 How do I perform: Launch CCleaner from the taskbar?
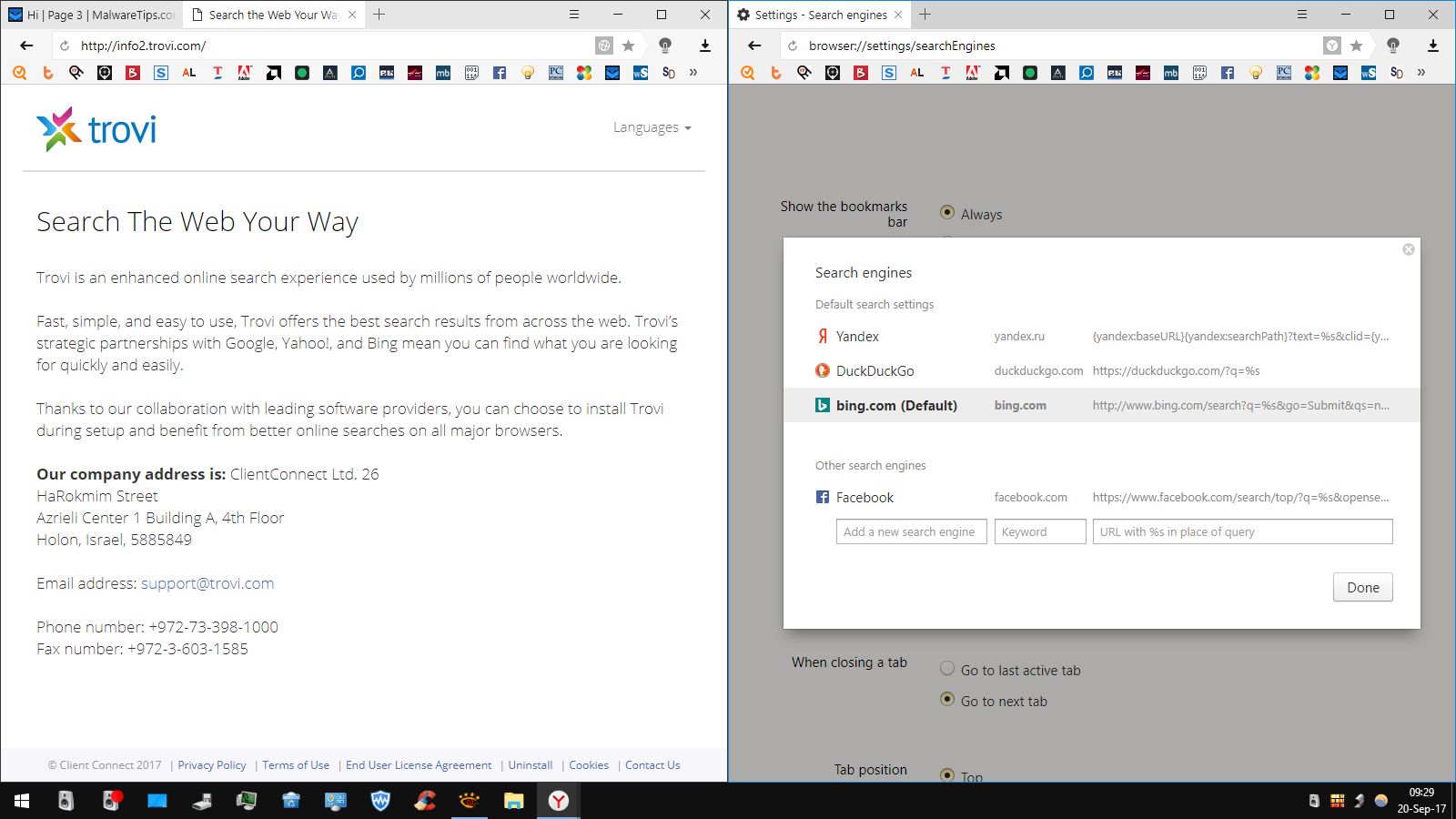click(425, 801)
